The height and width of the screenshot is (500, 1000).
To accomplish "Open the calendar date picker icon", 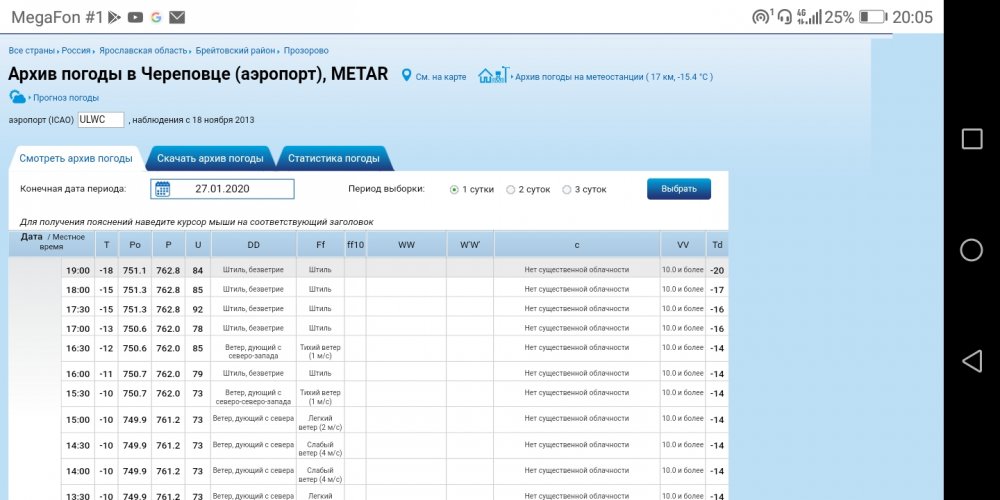I will coord(163,189).
